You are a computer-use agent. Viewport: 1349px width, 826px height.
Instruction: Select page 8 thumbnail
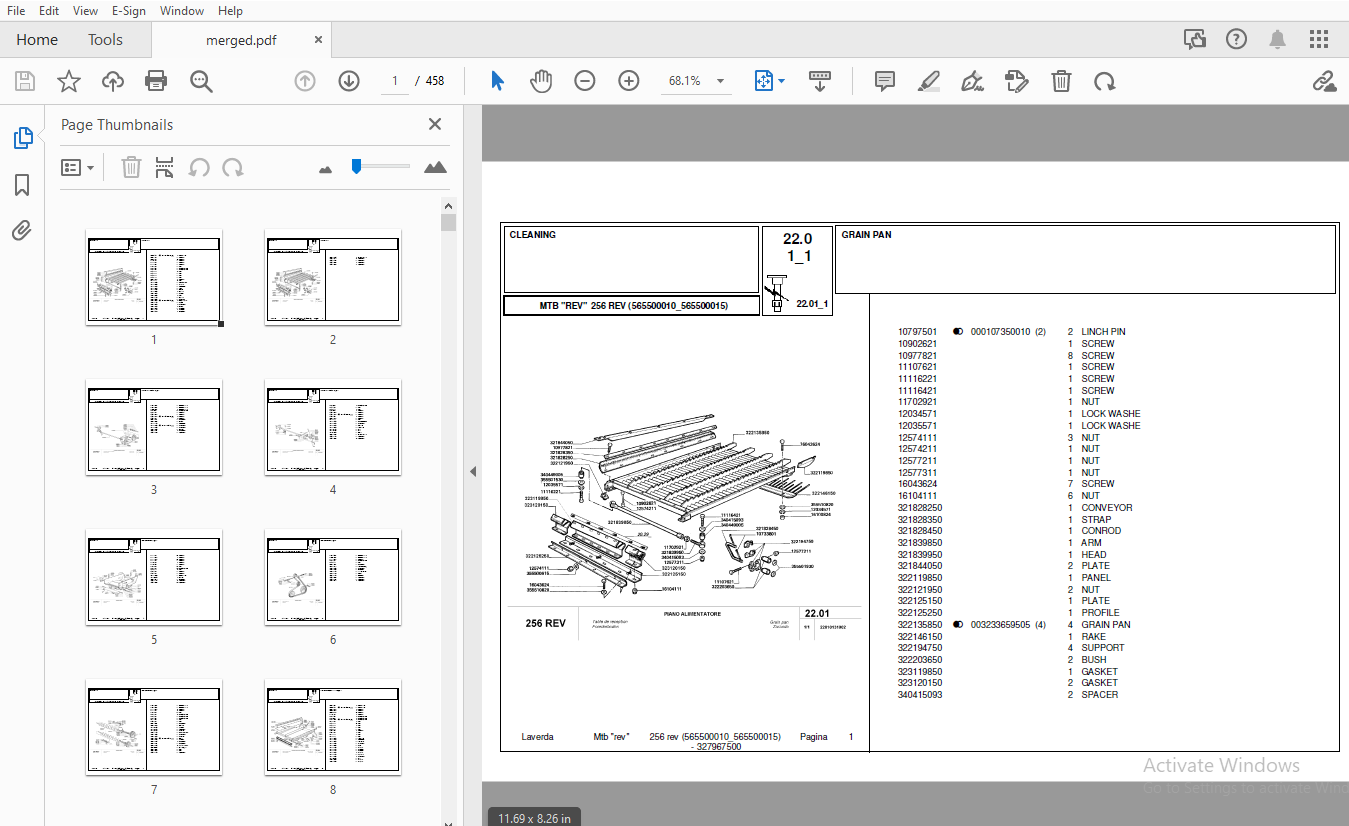(x=333, y=727)
